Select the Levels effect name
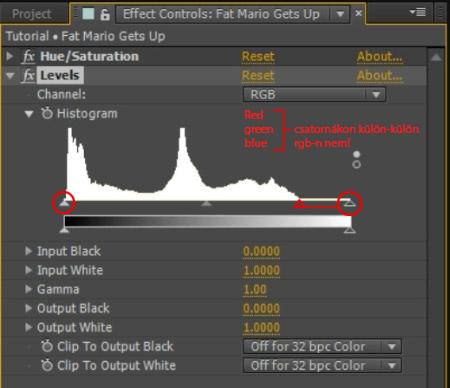Image resolution: width=450 pixels, height=388 pixels. pyautogui.click(x=60, y=75)
